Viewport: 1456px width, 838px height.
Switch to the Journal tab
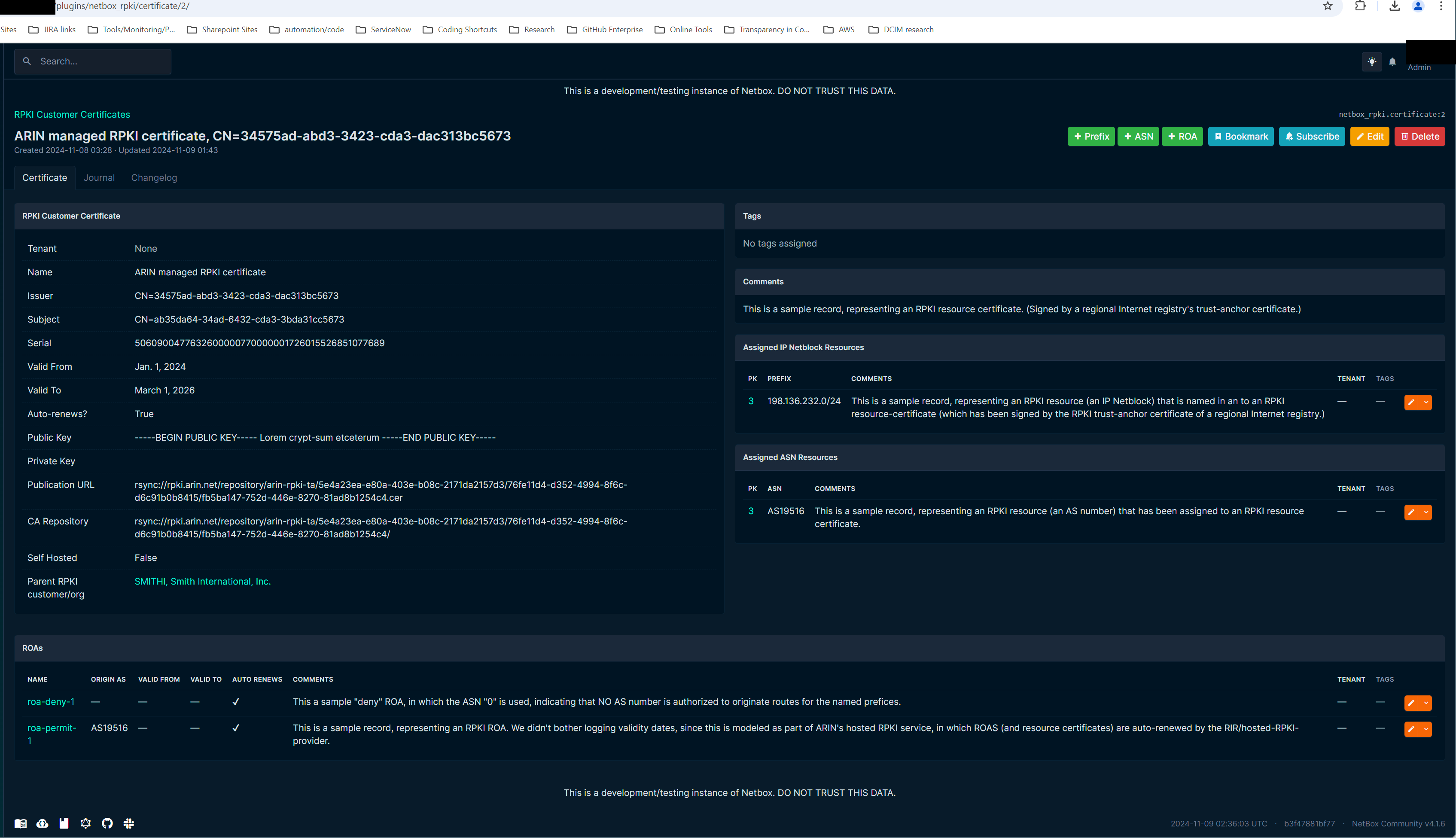(x=99, y=178)
